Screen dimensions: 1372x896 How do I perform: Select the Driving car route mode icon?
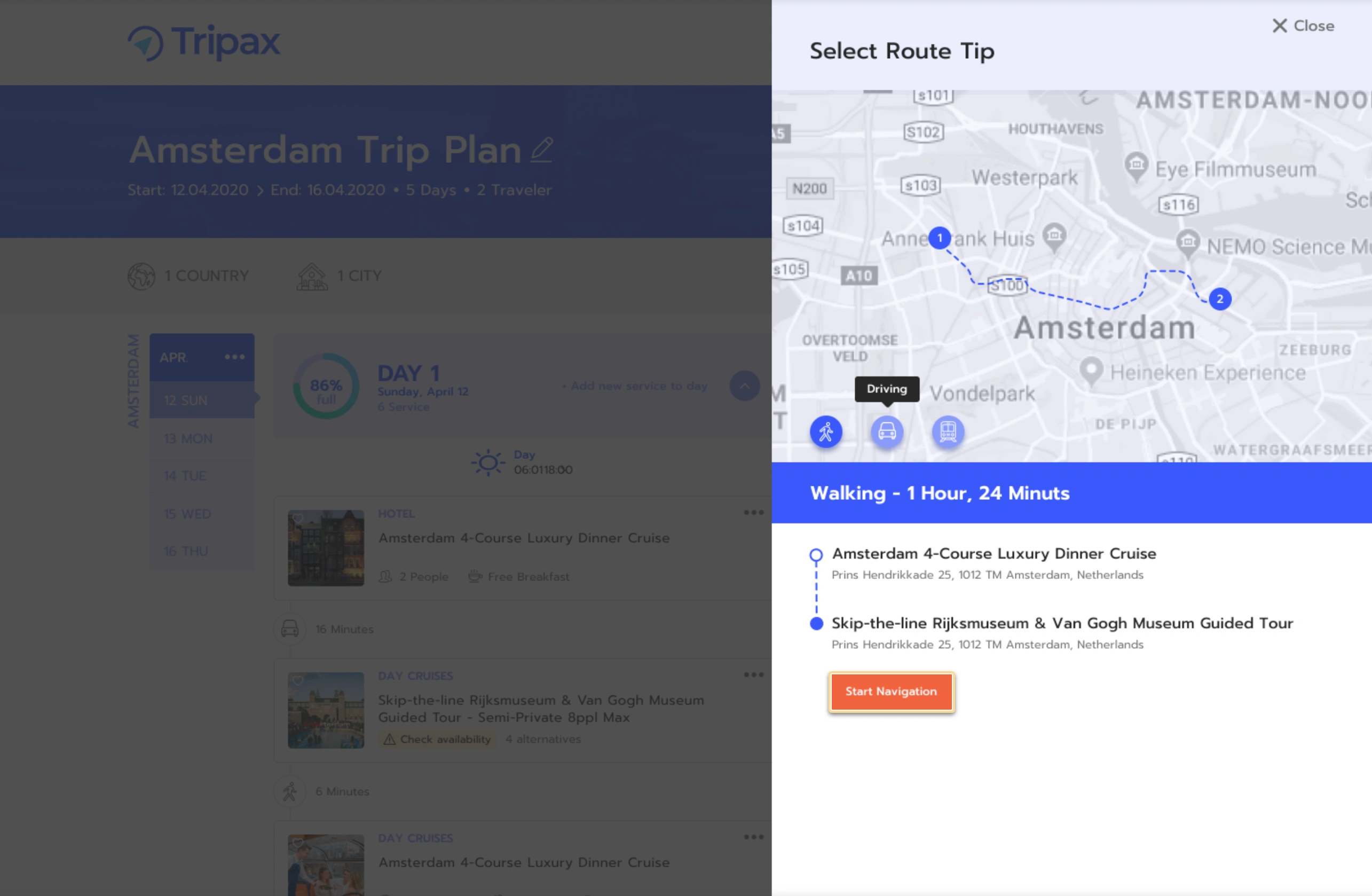coord(887,431)
